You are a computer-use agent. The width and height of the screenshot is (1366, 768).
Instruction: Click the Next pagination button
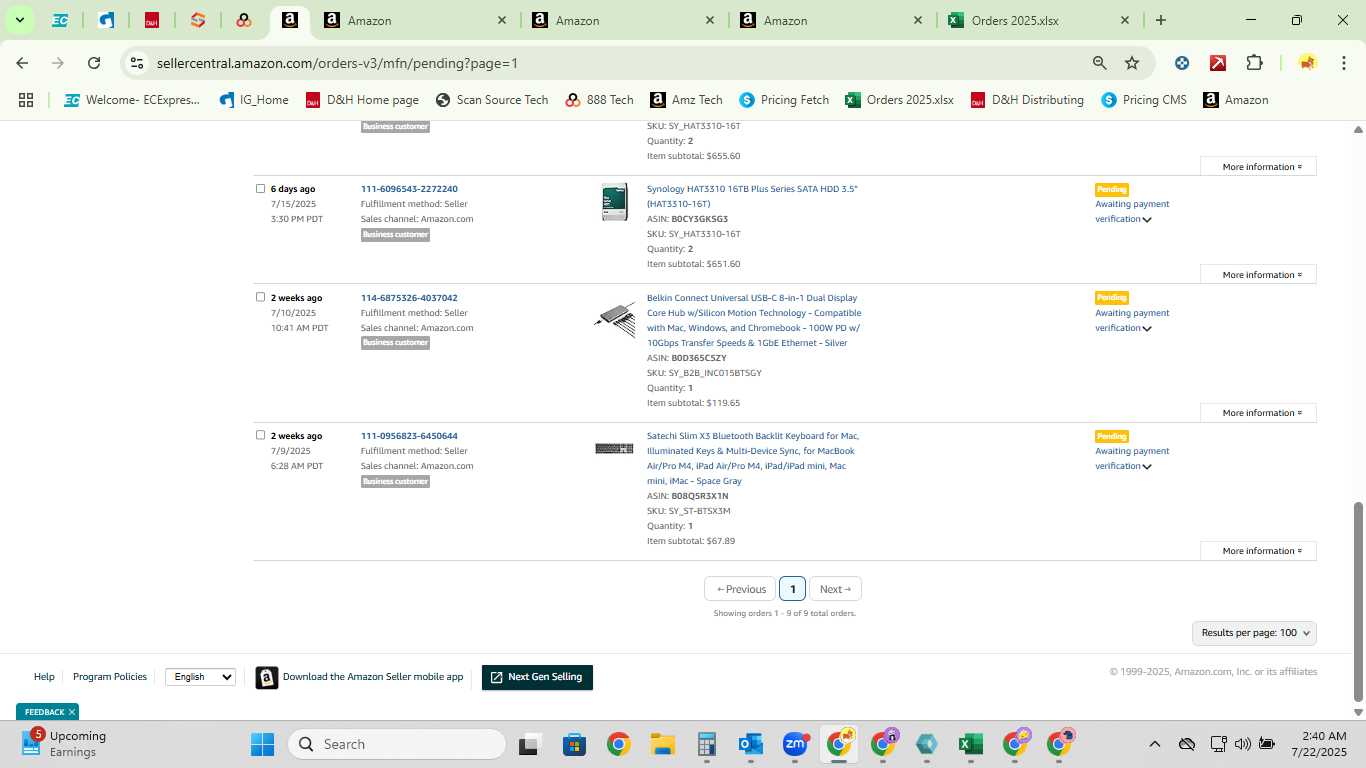pyautogui.click(x=835, y=589)
